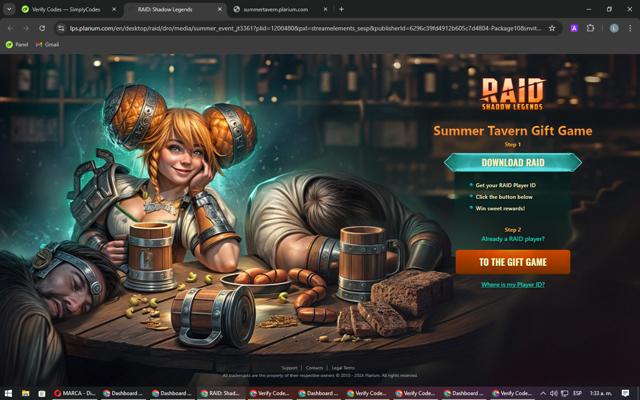Open the tab search dropdown arrow
The width and height of the screenshot is (640, 400).
pyautogui.click(x=9, y=9)
